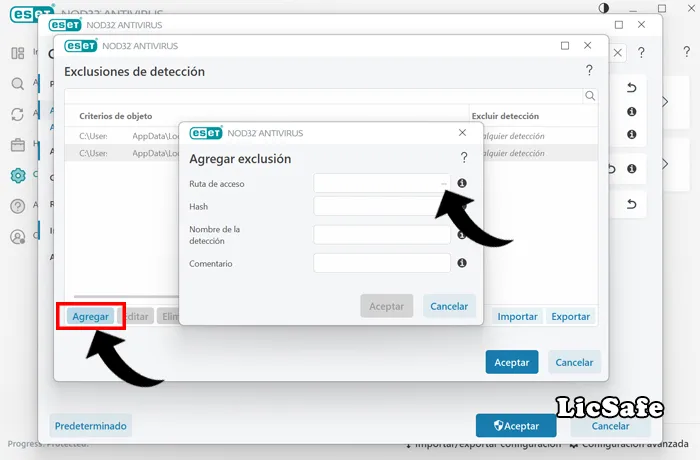Image resolution: width=700 pixels, height=460 pixels.
Task: Open help in advanced setup window
Action: tap(641, 53)
